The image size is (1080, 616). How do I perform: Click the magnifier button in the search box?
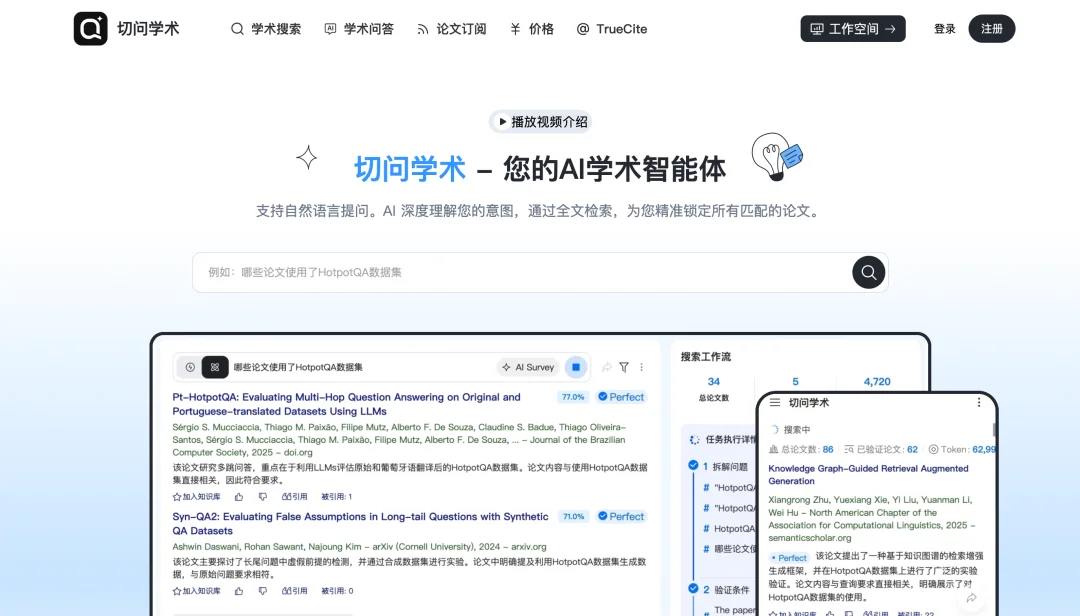(x=868, y=272)
